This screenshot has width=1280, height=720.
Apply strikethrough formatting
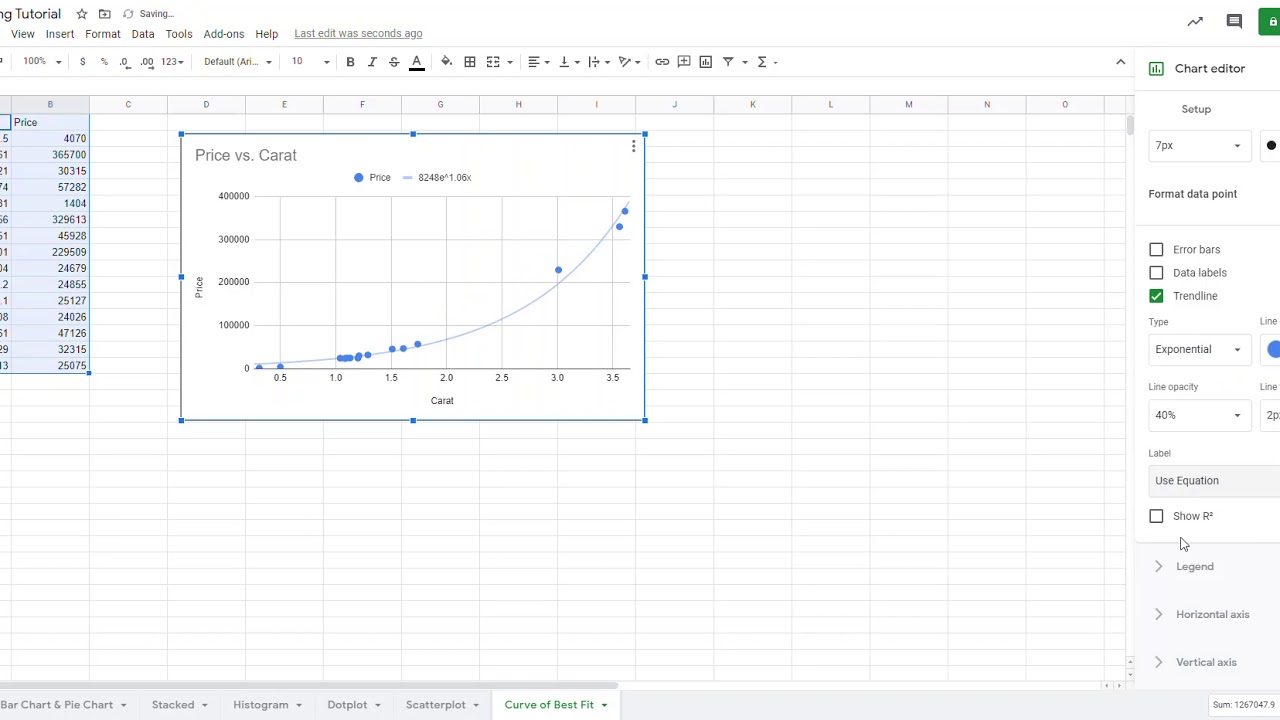click(x=394, y=62)
